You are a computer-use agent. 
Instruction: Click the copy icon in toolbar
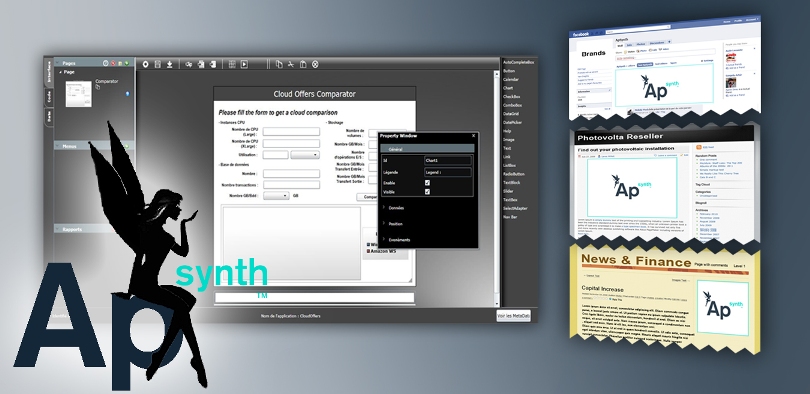(279, 64)
